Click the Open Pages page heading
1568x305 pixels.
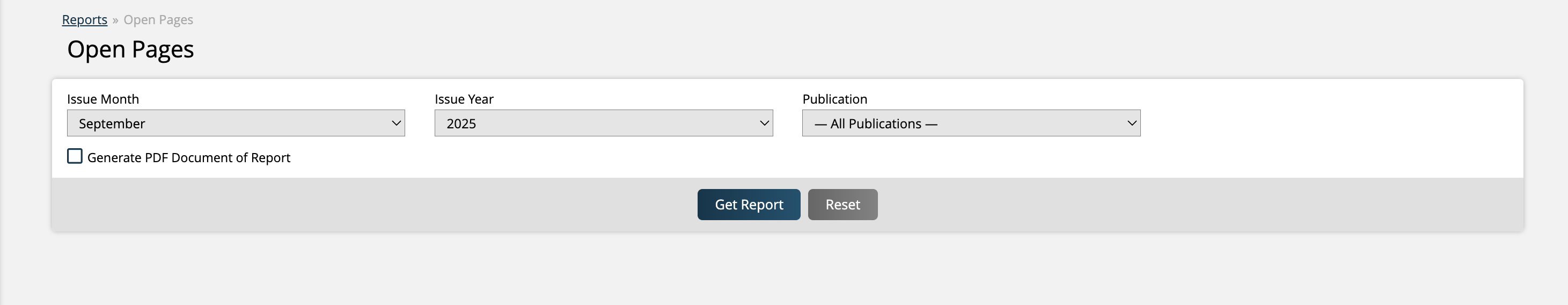(130, 49)
